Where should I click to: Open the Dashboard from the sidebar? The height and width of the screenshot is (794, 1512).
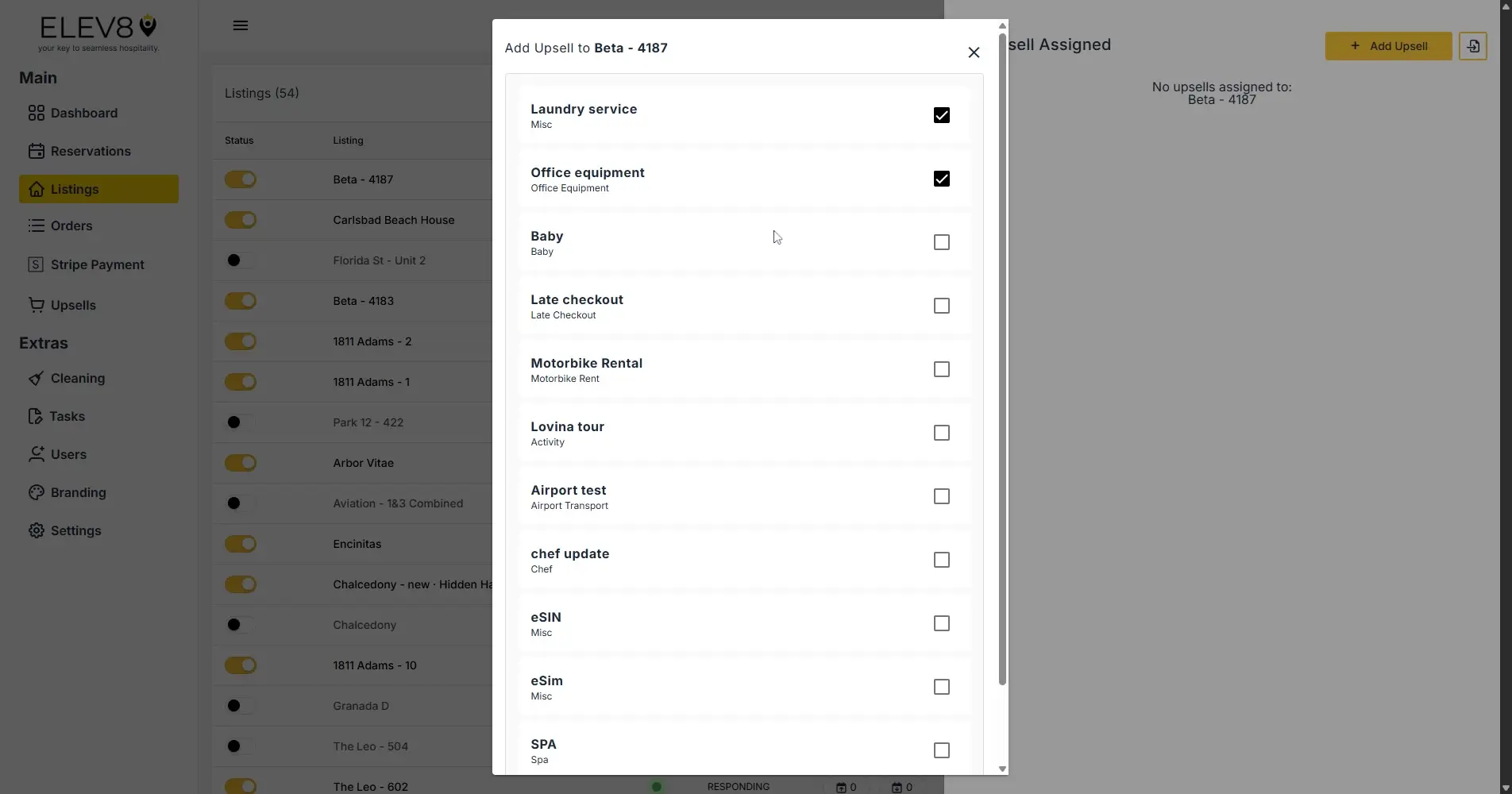(83, 113)
